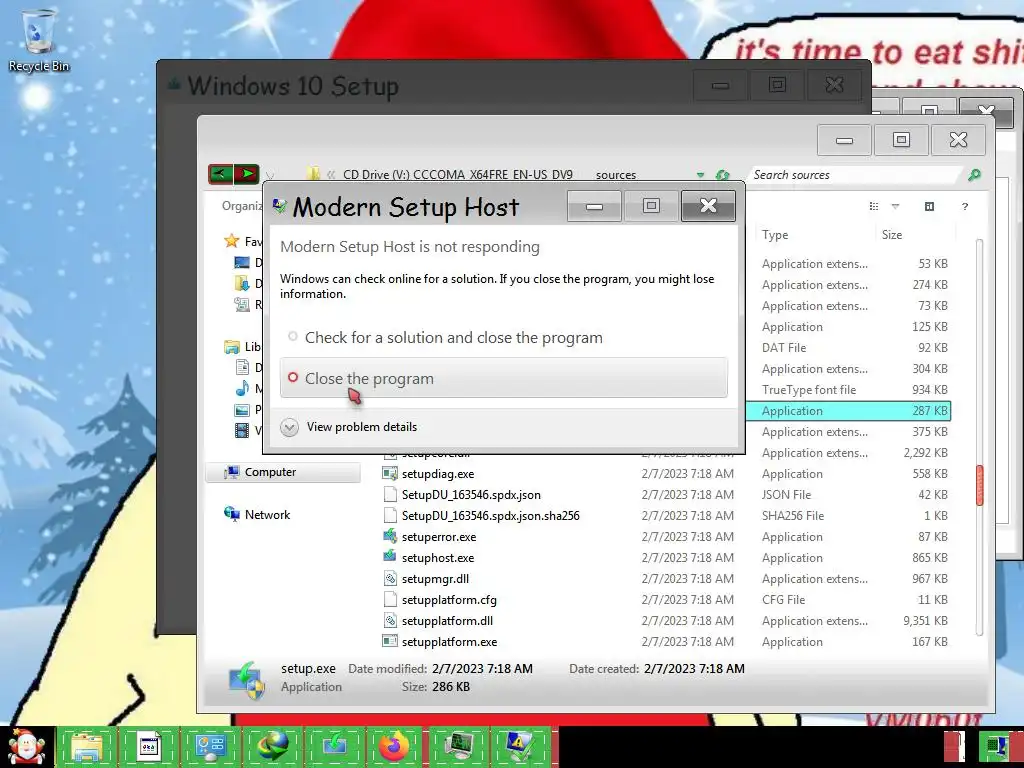Open the address bar history dropdown
The image size is (1024, 768).
click(x=700, y=175)
